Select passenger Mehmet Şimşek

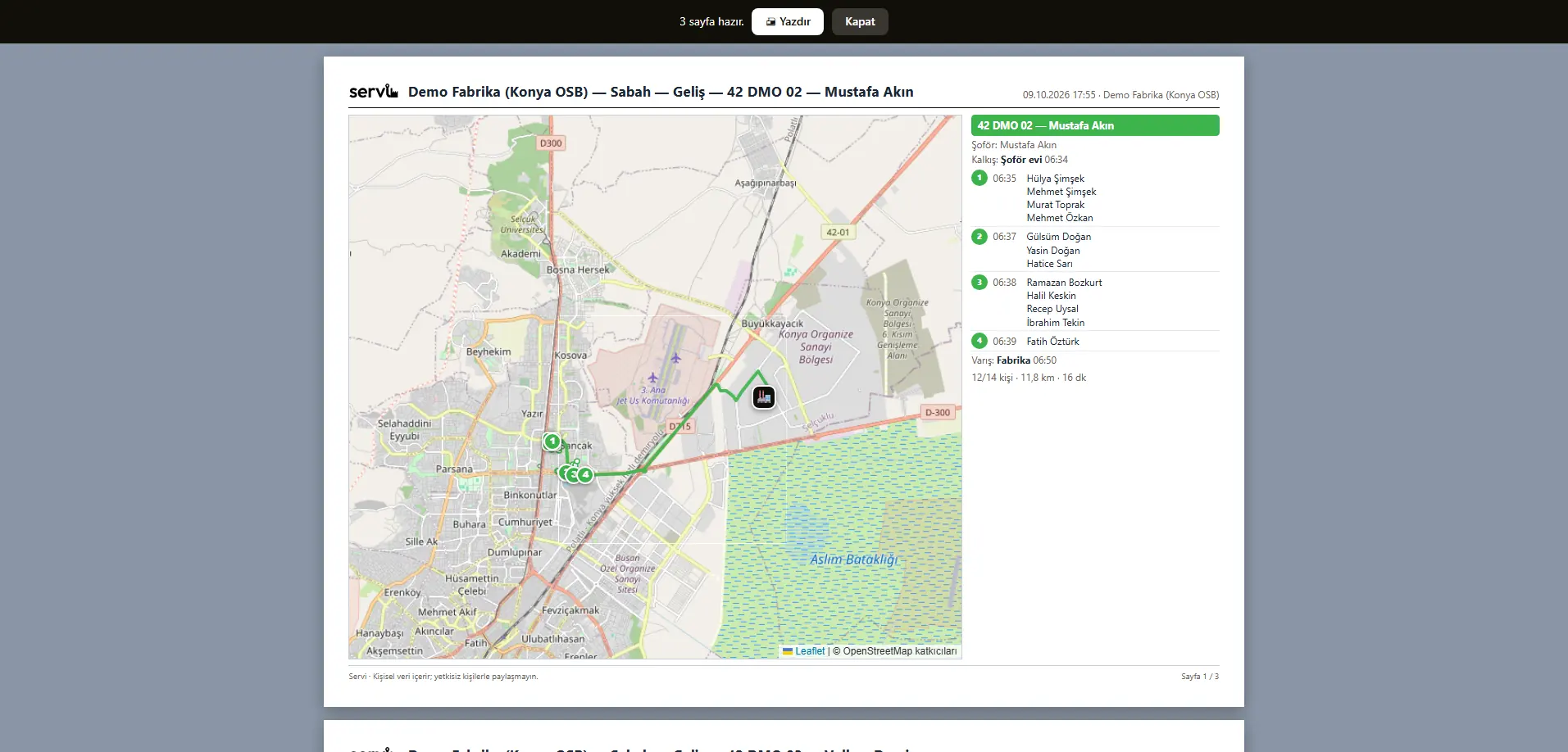click(x=1061, y=192)
